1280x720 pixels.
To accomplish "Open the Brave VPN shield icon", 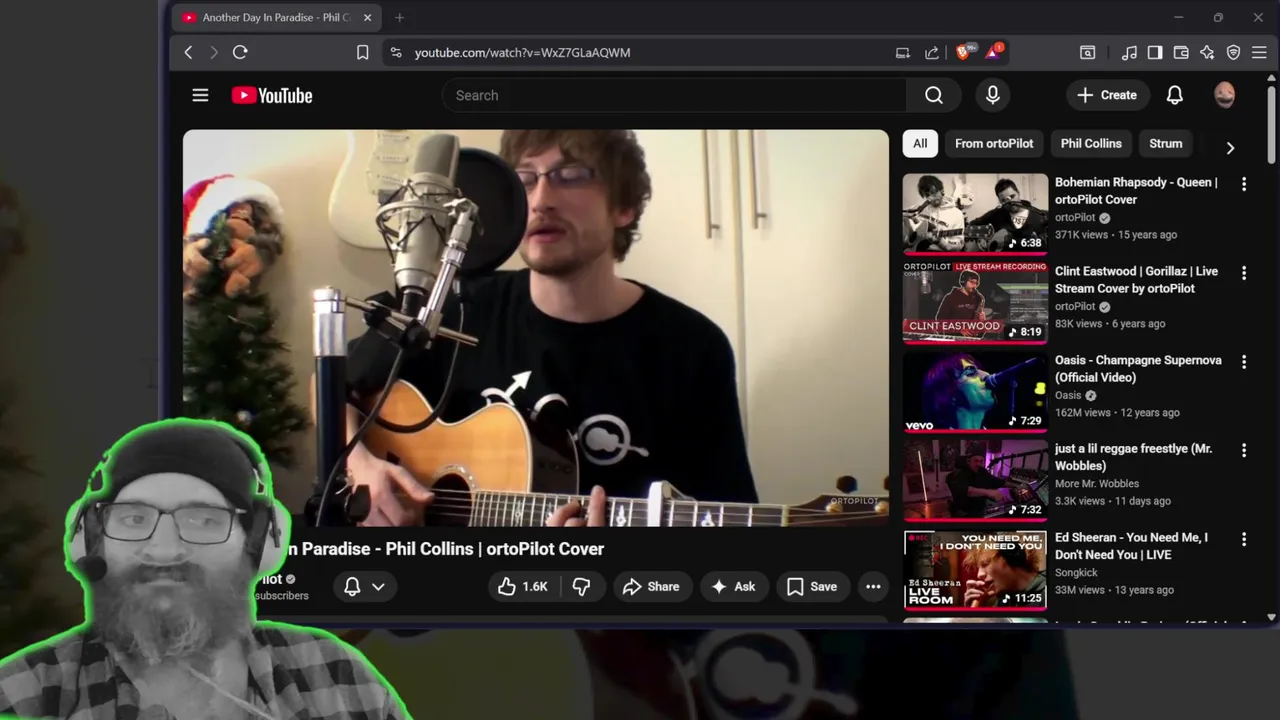I will coord(1233,52).
